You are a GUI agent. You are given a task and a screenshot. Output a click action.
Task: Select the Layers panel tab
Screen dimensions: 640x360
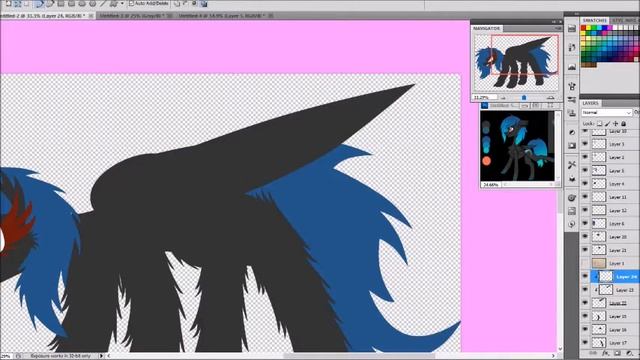click(590, 103)
